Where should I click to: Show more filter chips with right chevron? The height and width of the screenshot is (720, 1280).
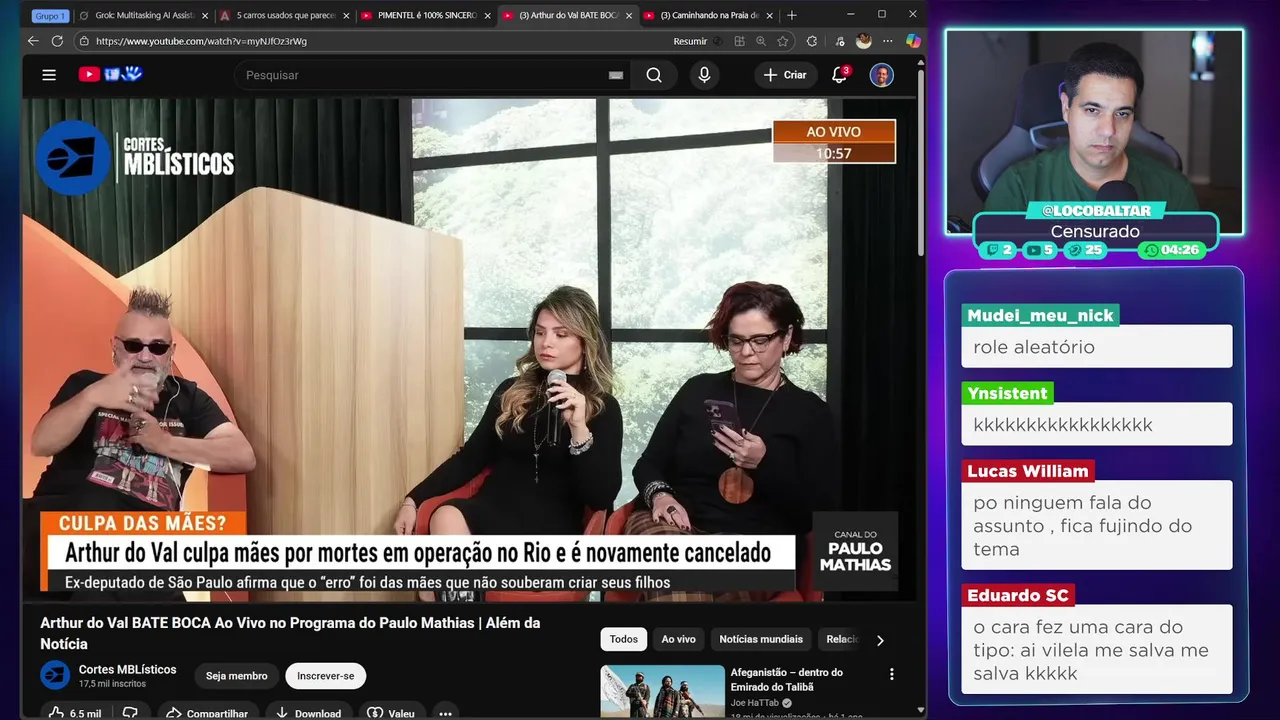pos(880,640)
